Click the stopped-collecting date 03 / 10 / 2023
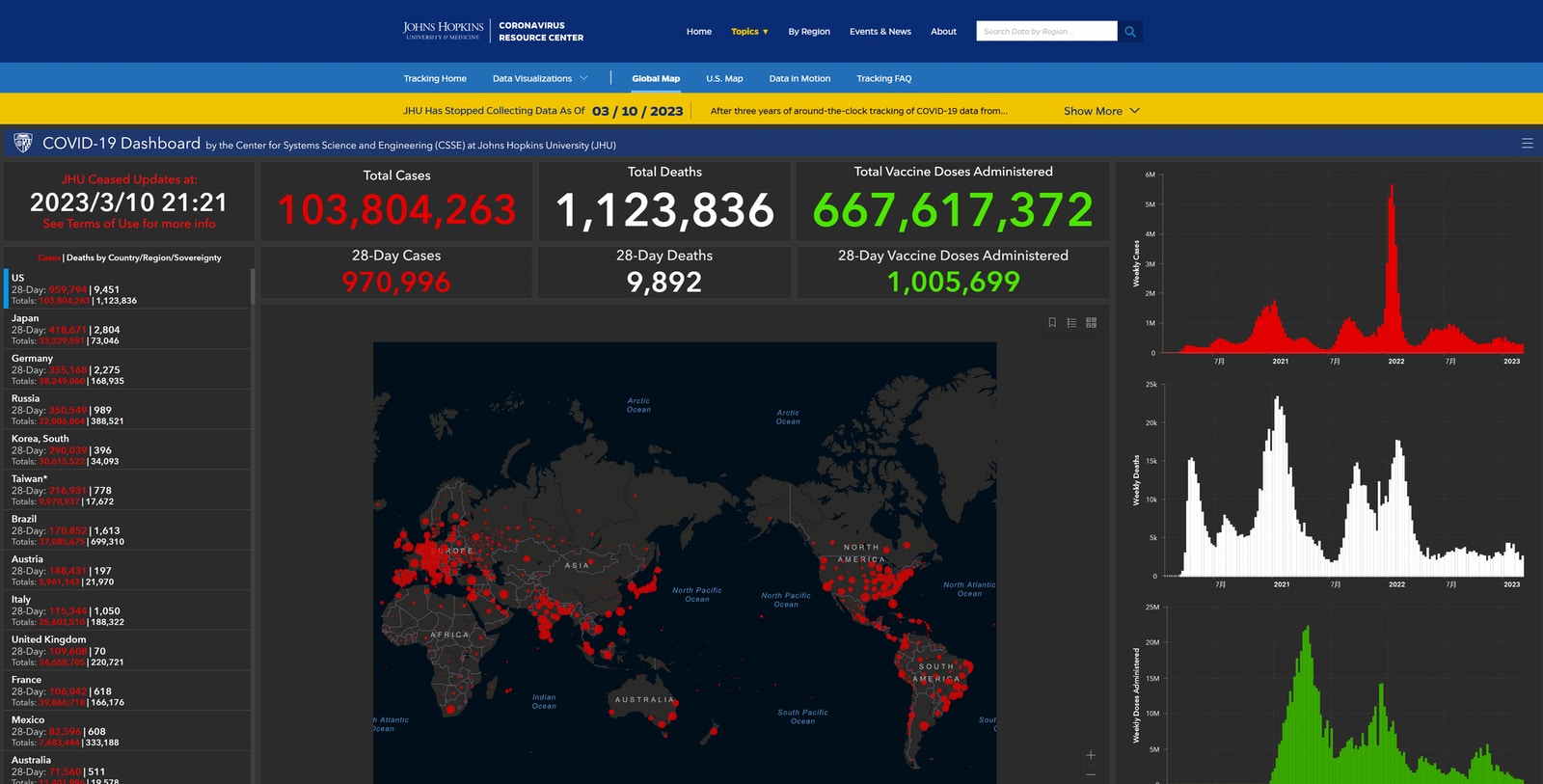 tap(637, 111)
